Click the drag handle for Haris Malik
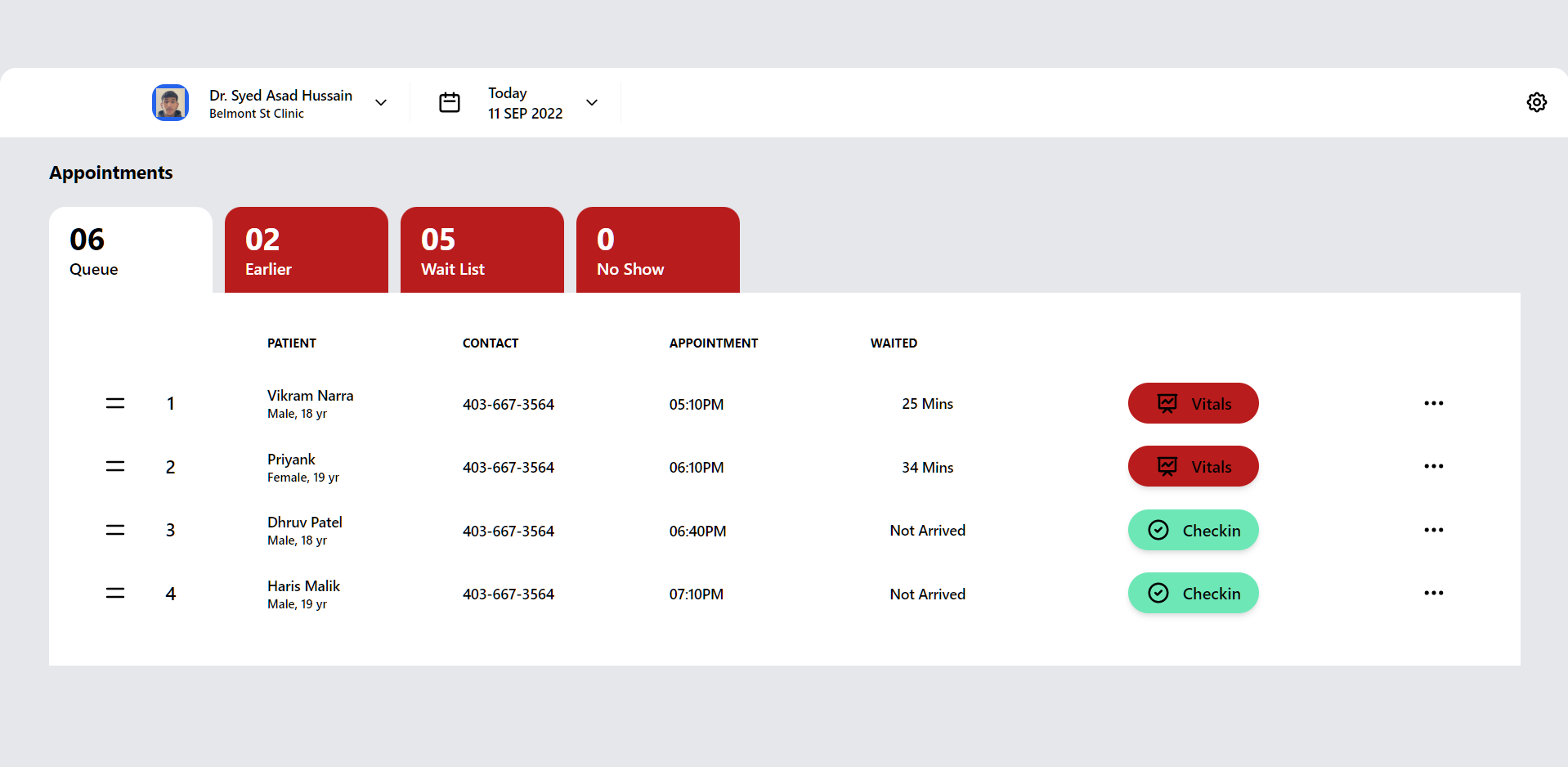 115,594
